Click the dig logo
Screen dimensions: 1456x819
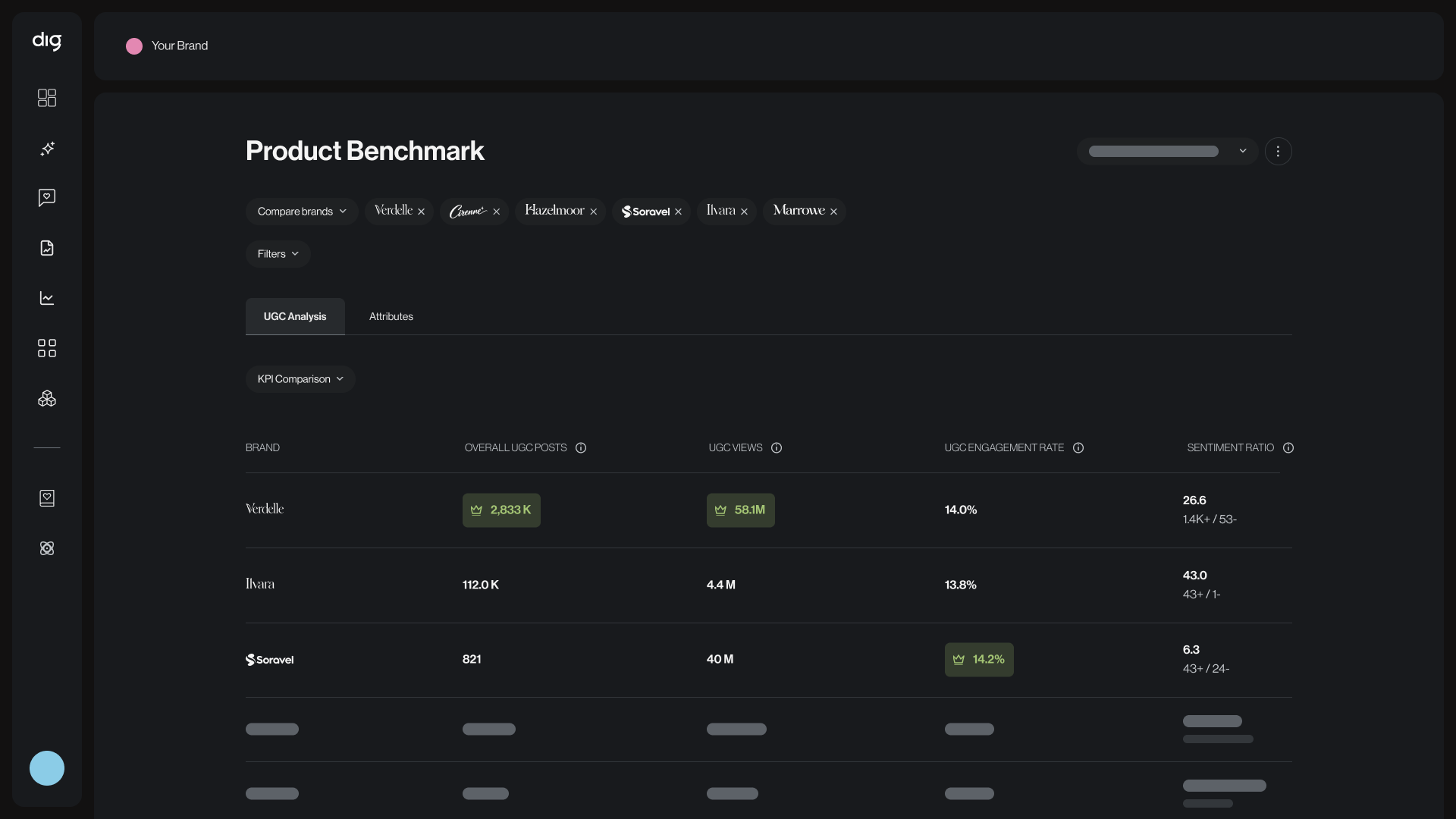pyautogui.click(x=47, y=41)
